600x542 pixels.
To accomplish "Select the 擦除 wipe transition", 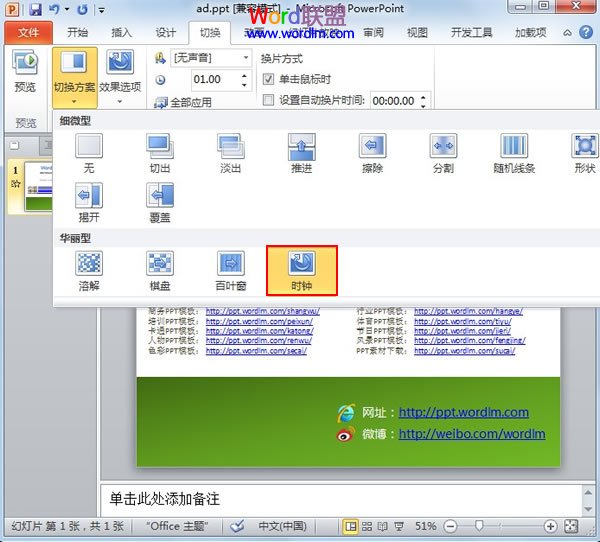I will [x=373, y=153].
